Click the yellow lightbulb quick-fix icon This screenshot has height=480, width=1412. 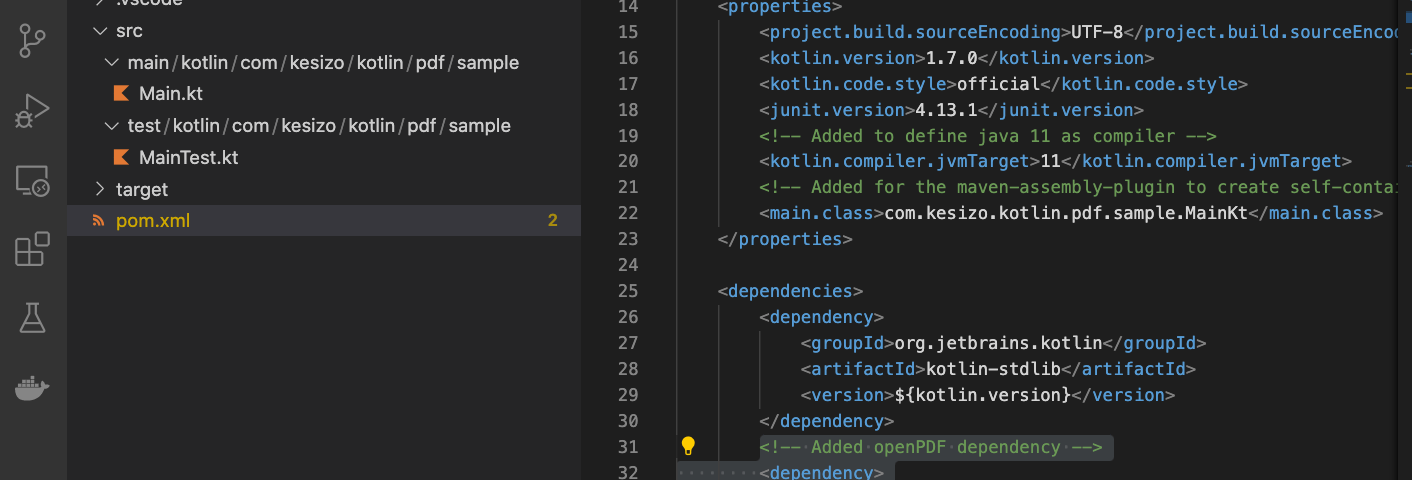[x=688, y=446]
